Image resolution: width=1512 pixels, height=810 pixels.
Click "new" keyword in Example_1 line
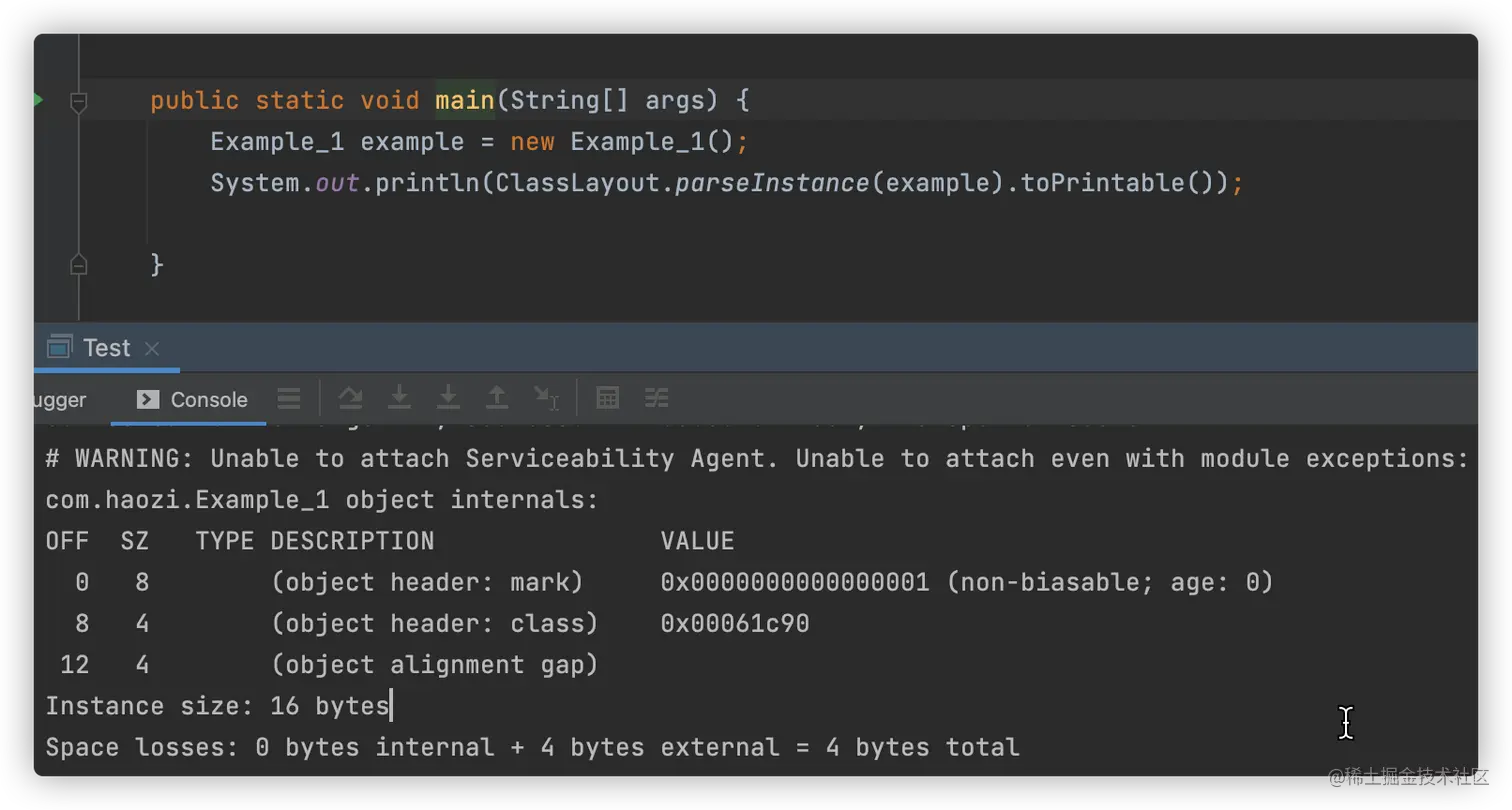532,142
